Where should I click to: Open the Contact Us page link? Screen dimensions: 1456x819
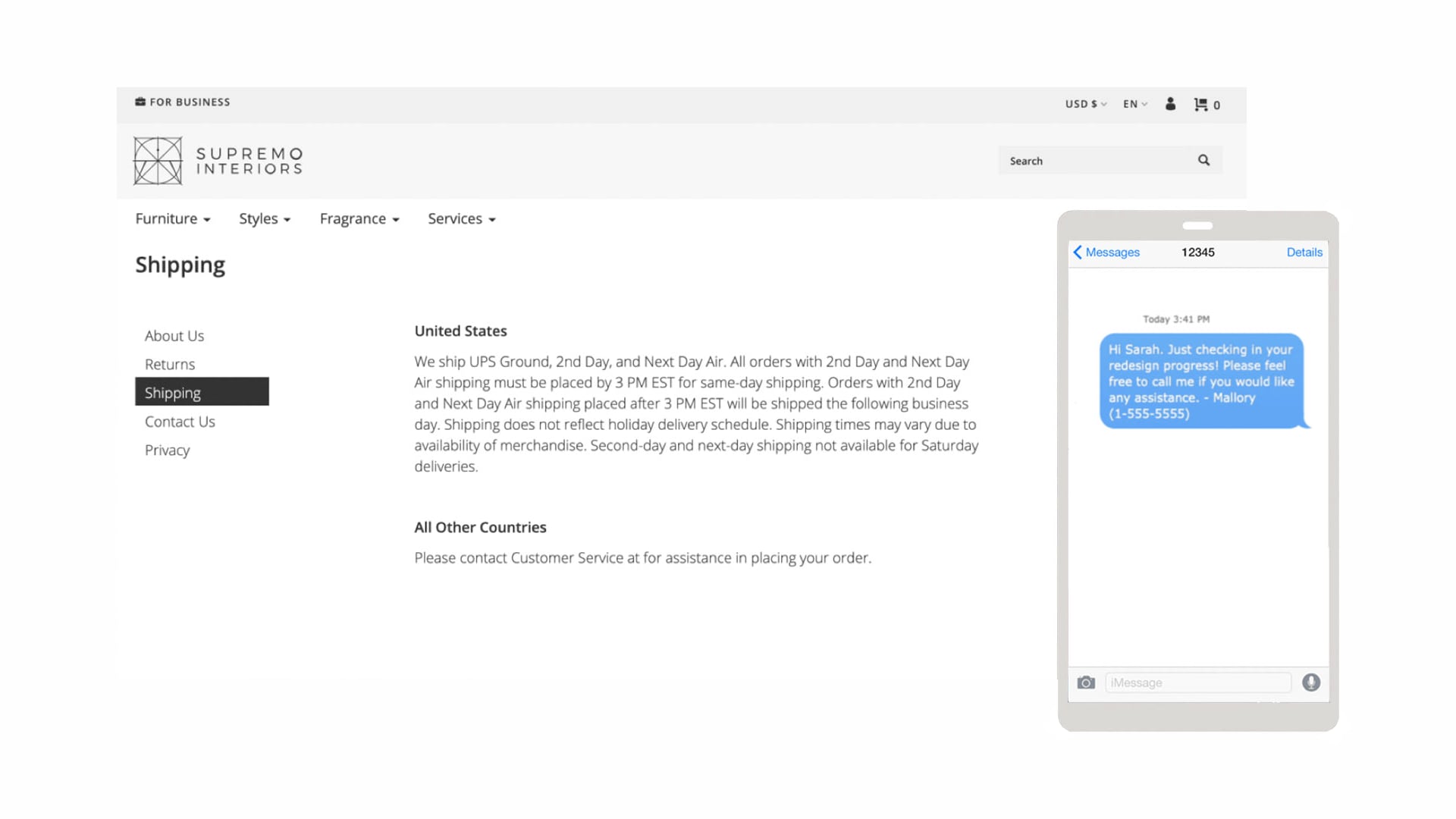point(180,422)
